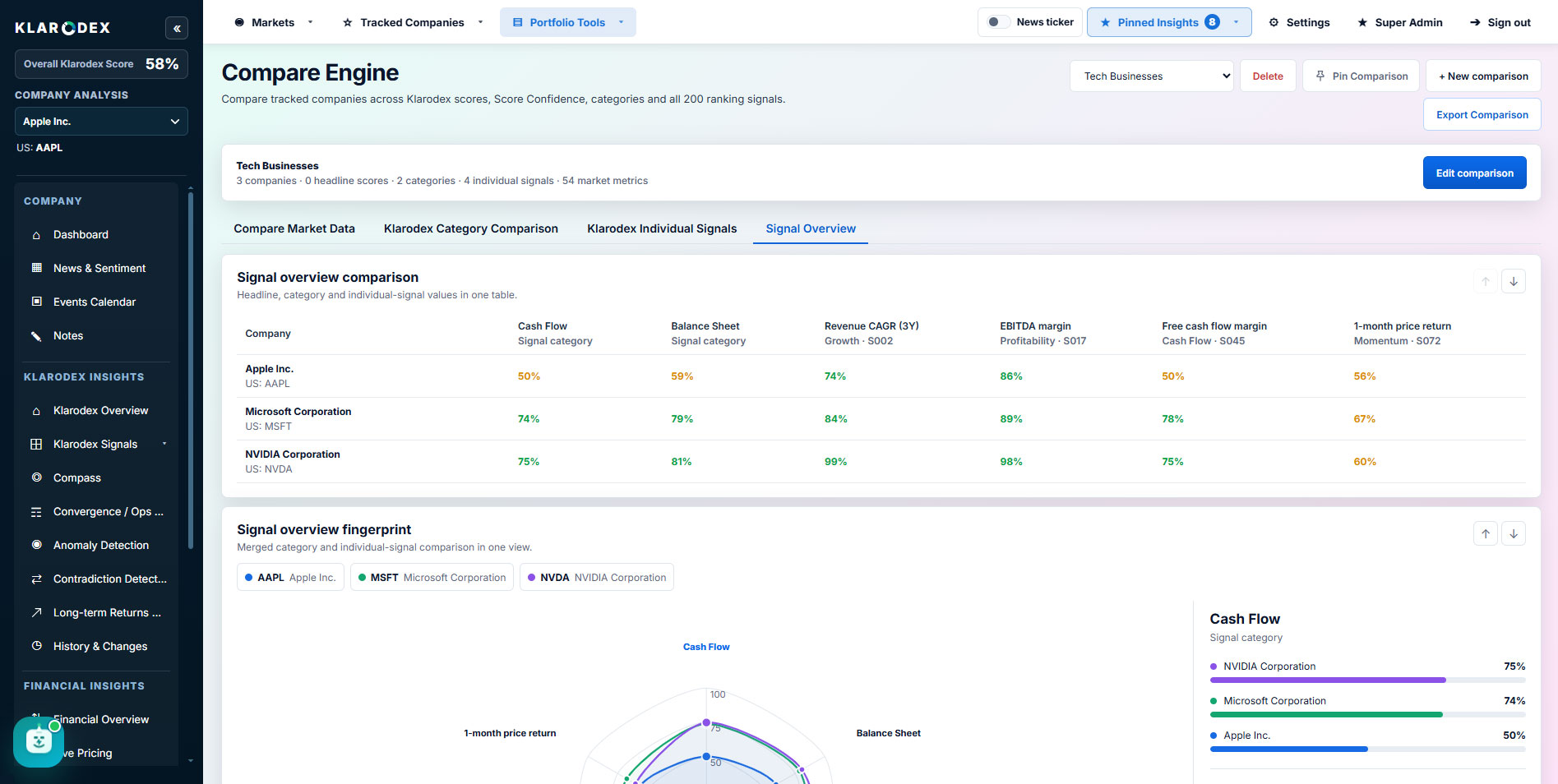Click the Dashboard home icon
This screenshot has height=784, width=1558.
[36, 235]
